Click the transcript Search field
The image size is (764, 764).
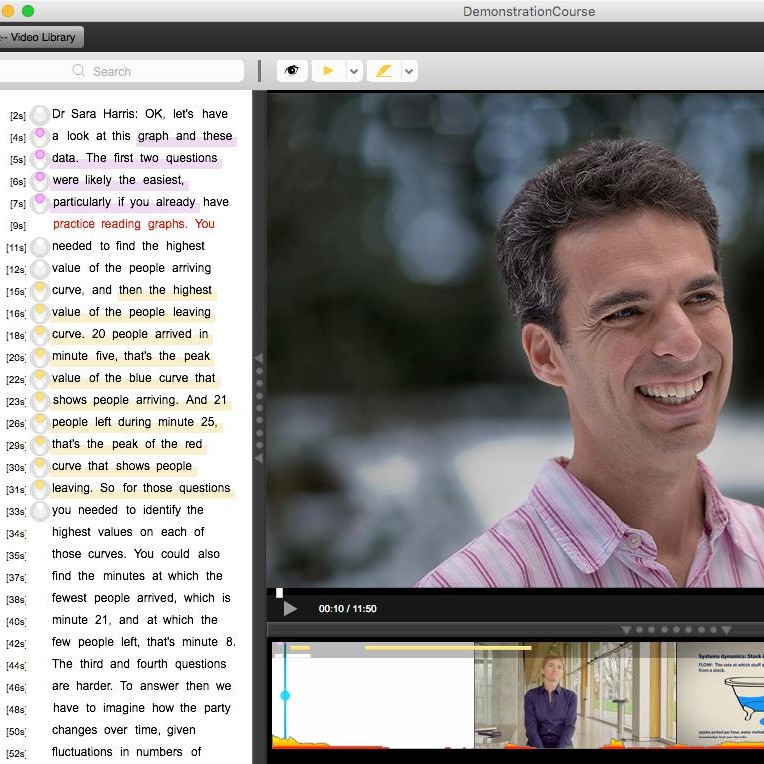[122, 71]
